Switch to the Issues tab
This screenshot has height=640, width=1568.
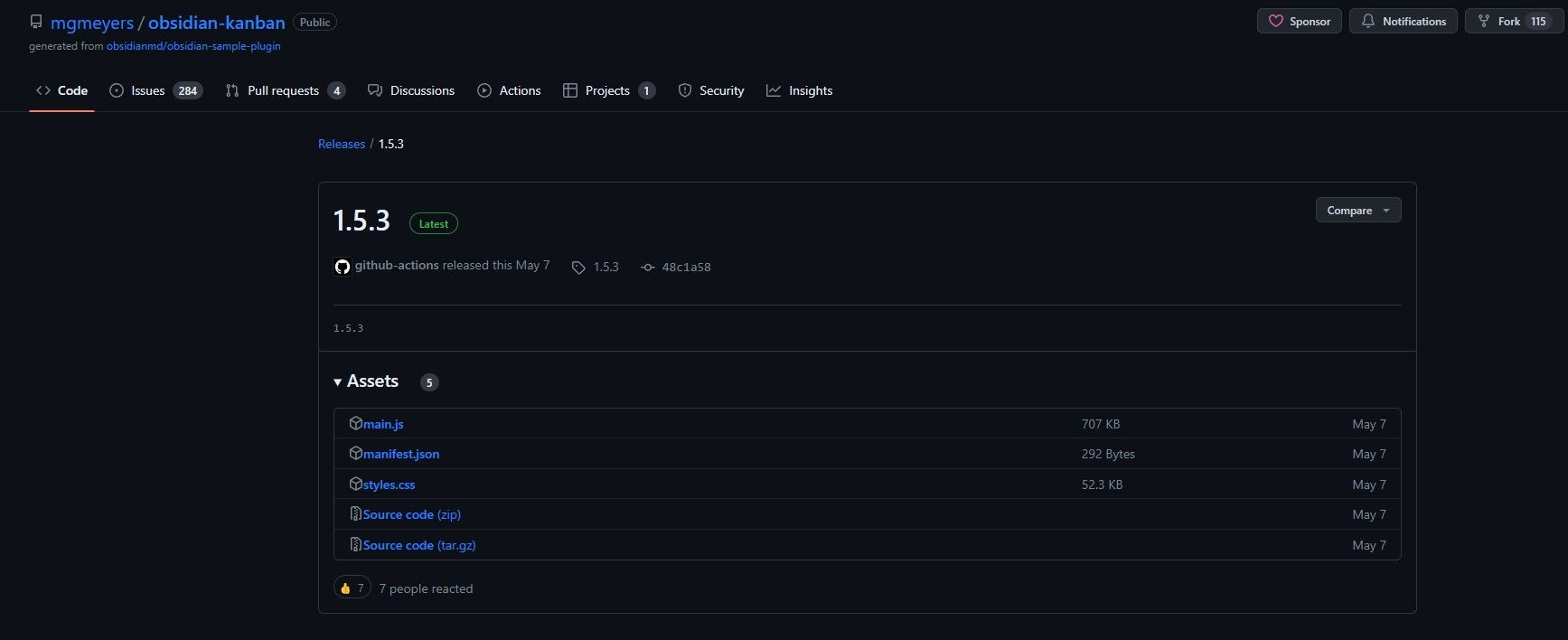155,90
